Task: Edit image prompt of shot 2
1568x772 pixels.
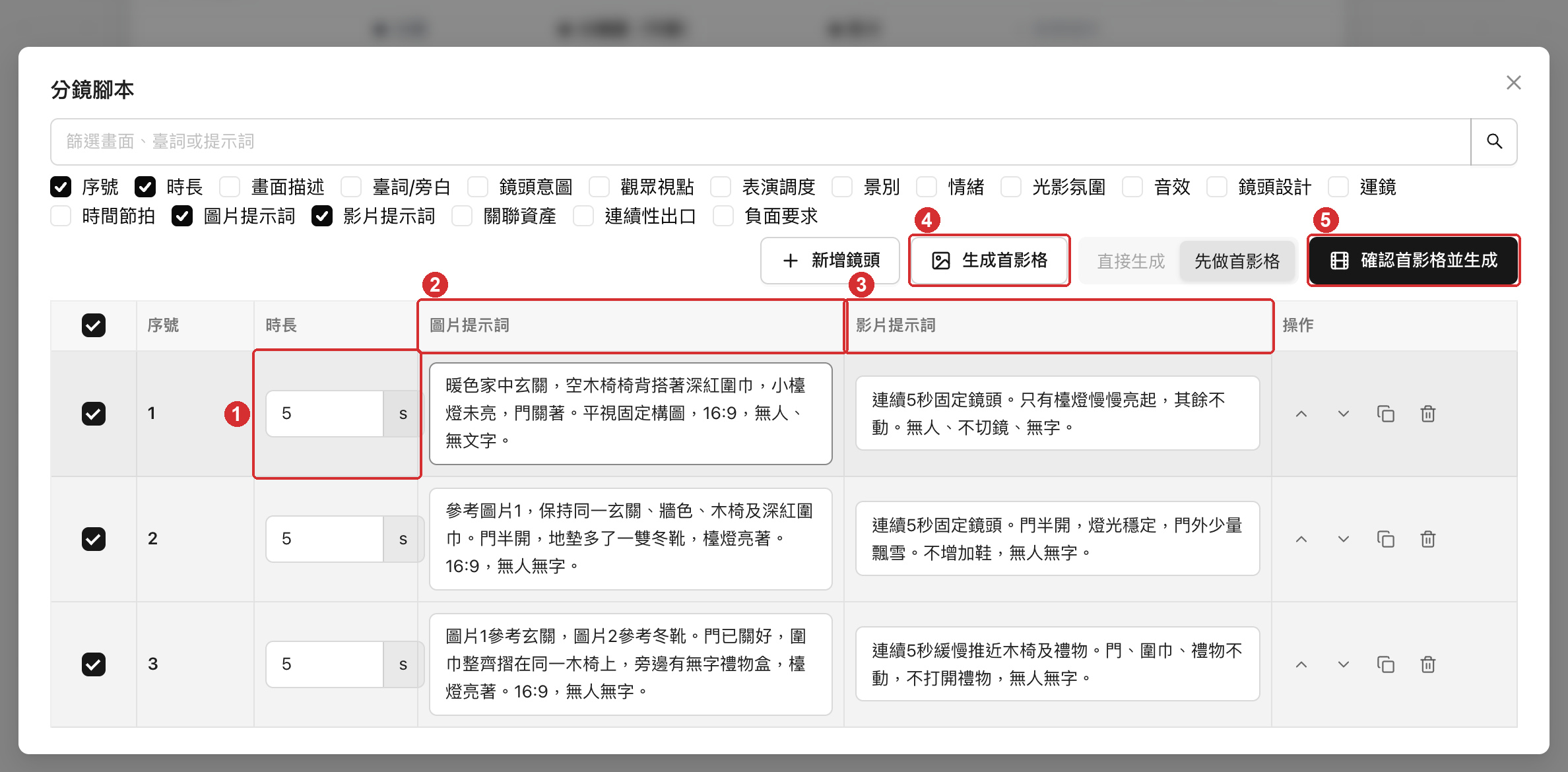Action: (631, 538)
